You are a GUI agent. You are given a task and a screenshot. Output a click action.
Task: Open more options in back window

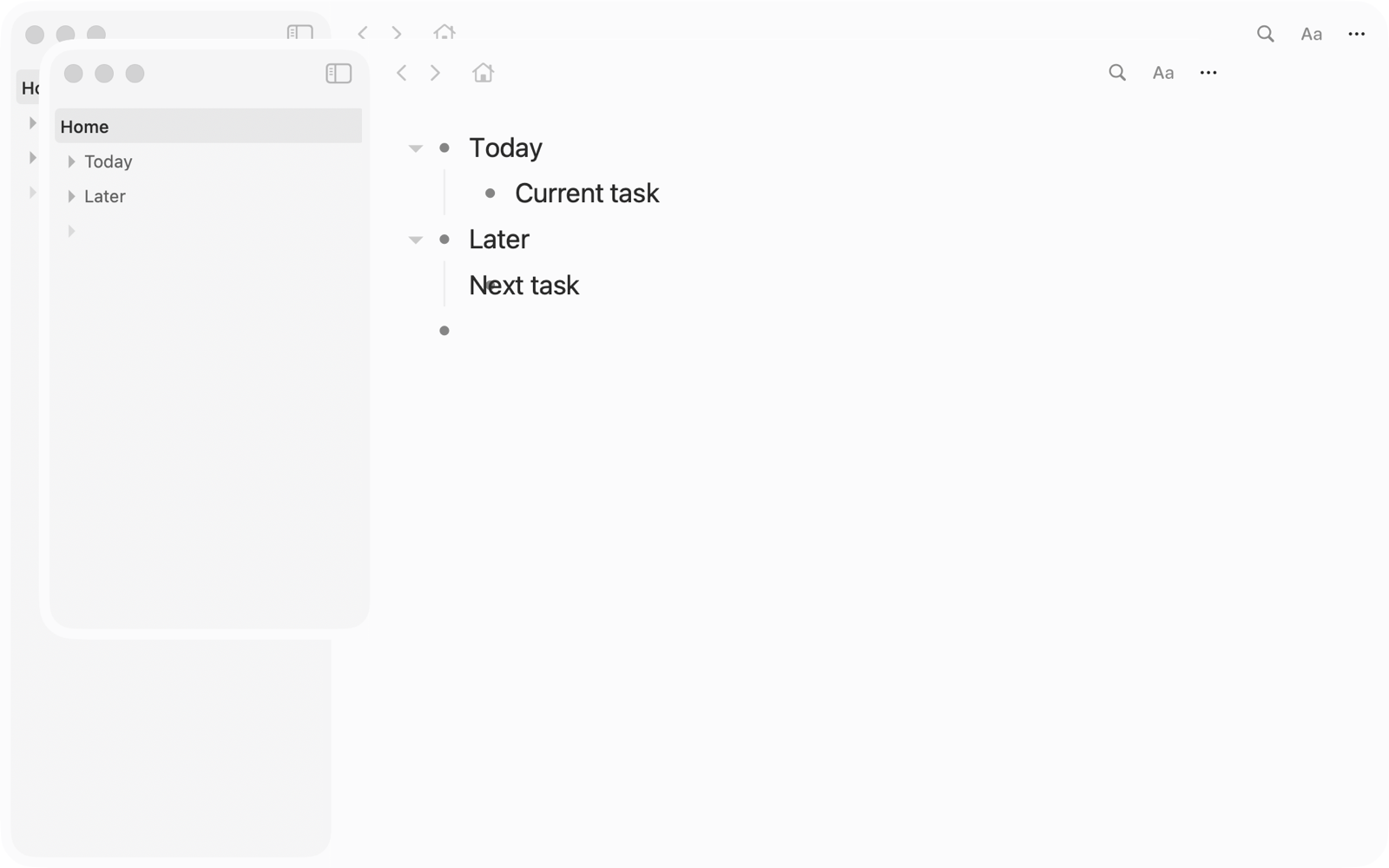coord(1357,34)
